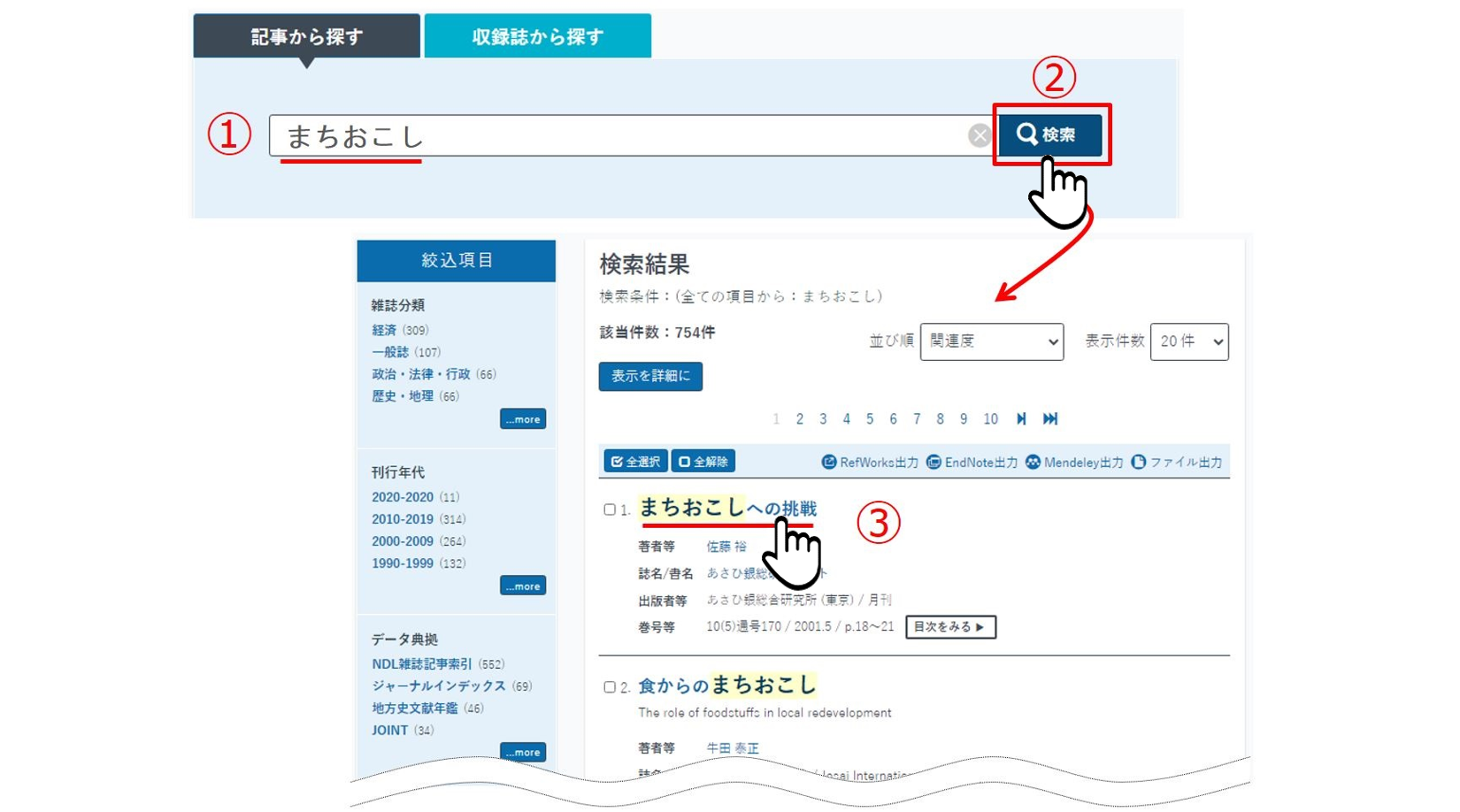Expand more options under 雑誌分類
This screenshot has height=812, width=1460.
coord(522,419)
